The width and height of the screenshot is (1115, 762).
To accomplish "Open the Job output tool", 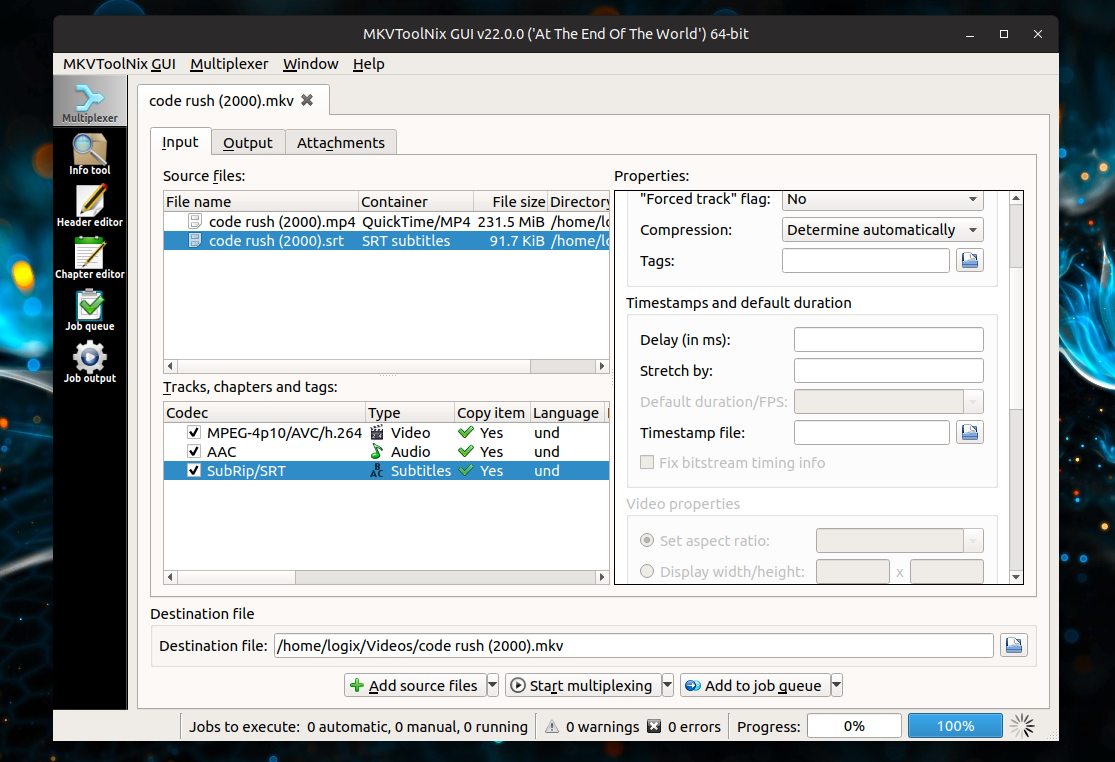I will pos(90,362).
